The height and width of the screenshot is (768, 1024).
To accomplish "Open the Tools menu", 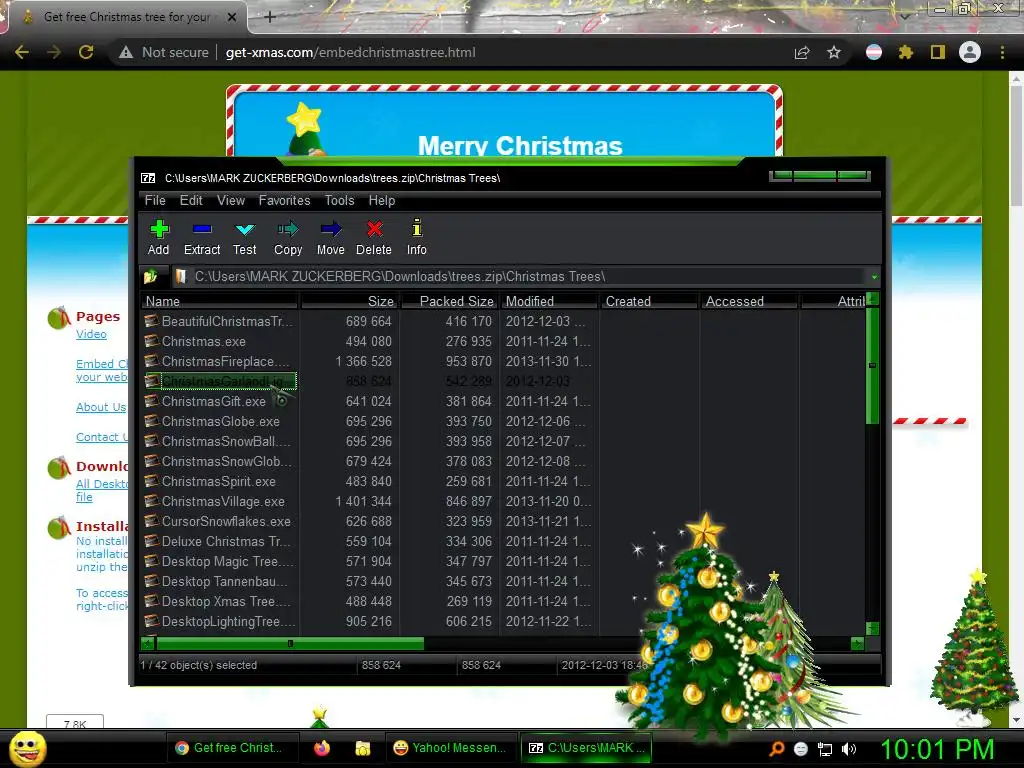I will click(340, 200).
